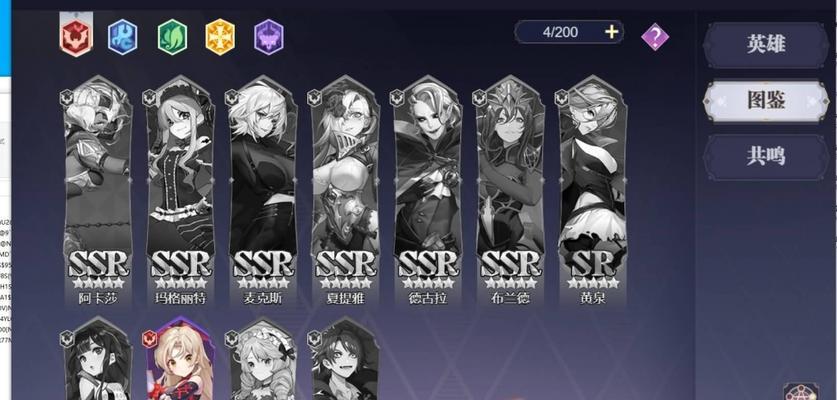Open the 黄泉 SR hero card

coord(593,191)
